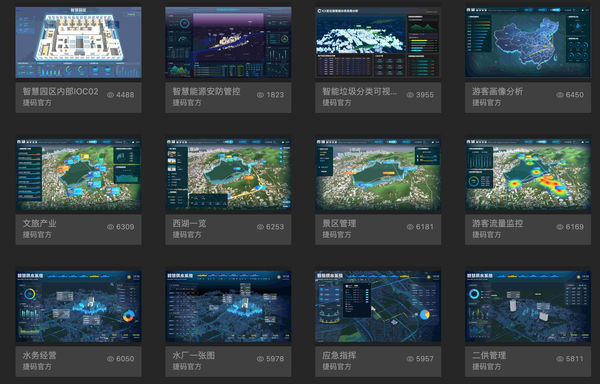The image size is (600, 384).
Task: Click the eye icon on 智慧能源安防管控 card
Action: (260, 95)
